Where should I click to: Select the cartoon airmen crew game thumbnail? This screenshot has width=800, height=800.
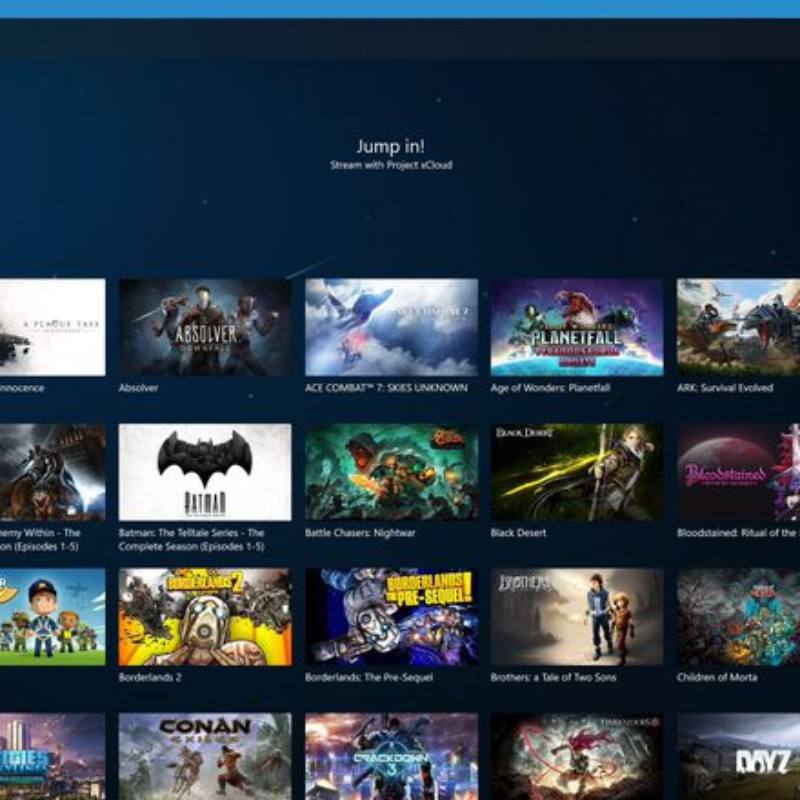(53, 617)
